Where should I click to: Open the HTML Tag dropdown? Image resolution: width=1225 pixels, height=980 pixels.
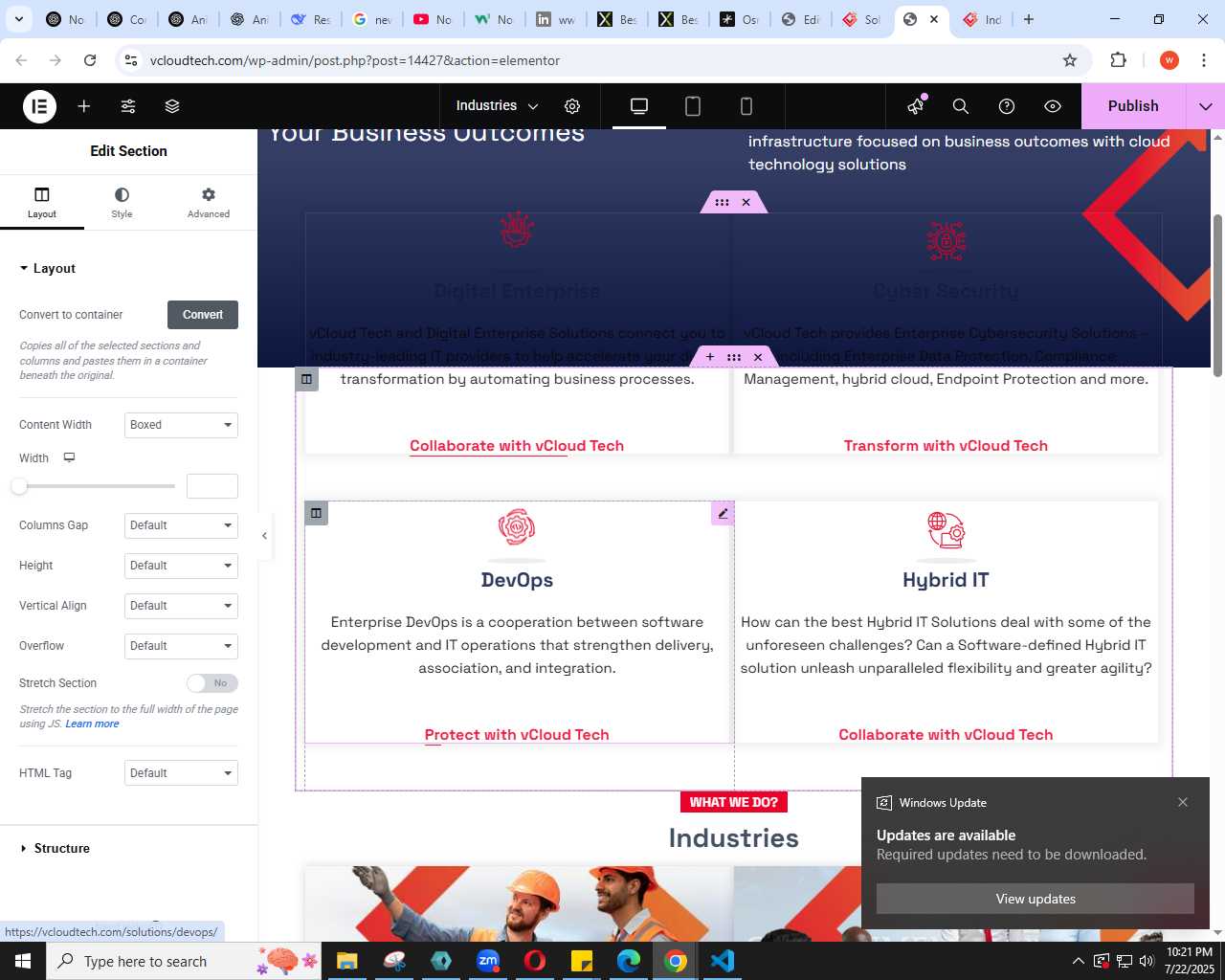tap(181, 773)
